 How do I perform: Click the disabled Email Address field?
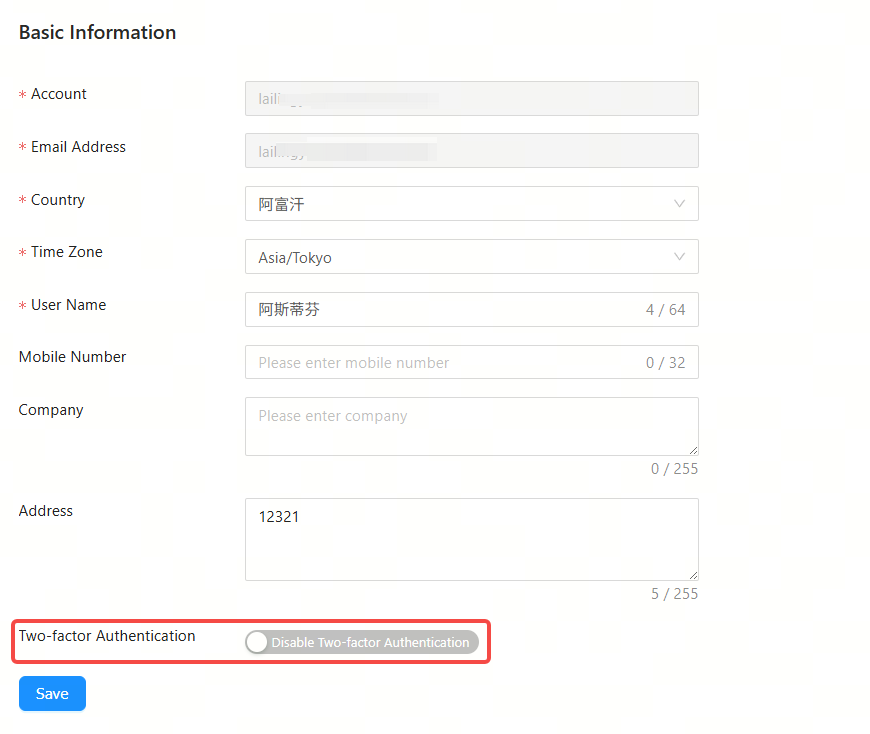[x=470, y=151]
